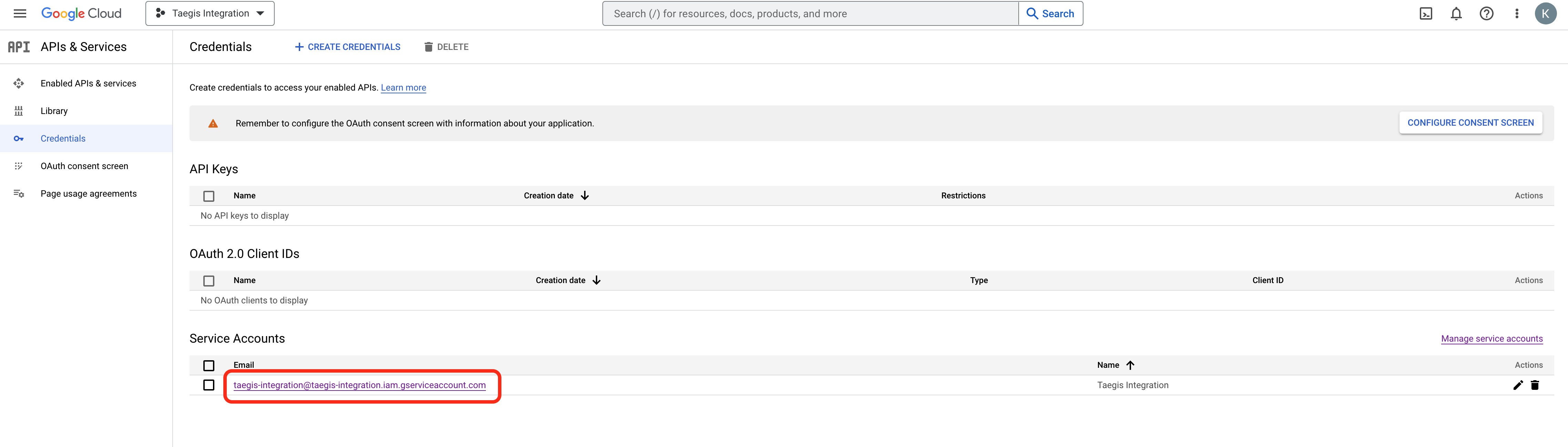Click the Client ID column header
The image size is (1568, 447).
pyautogui.click(x=1268, y=280)
